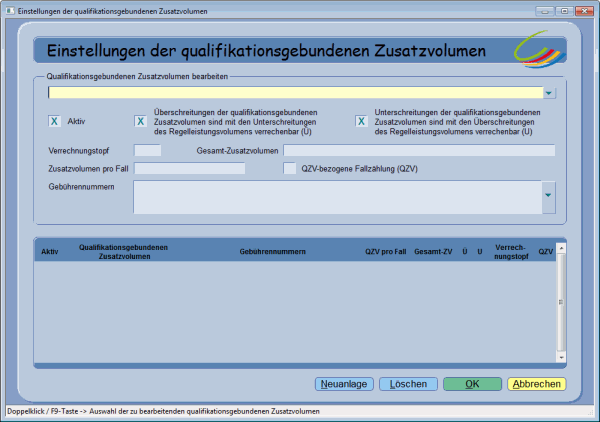
Task: Click the Verrechnungstopf input field
Action: (x=147, y=150)
